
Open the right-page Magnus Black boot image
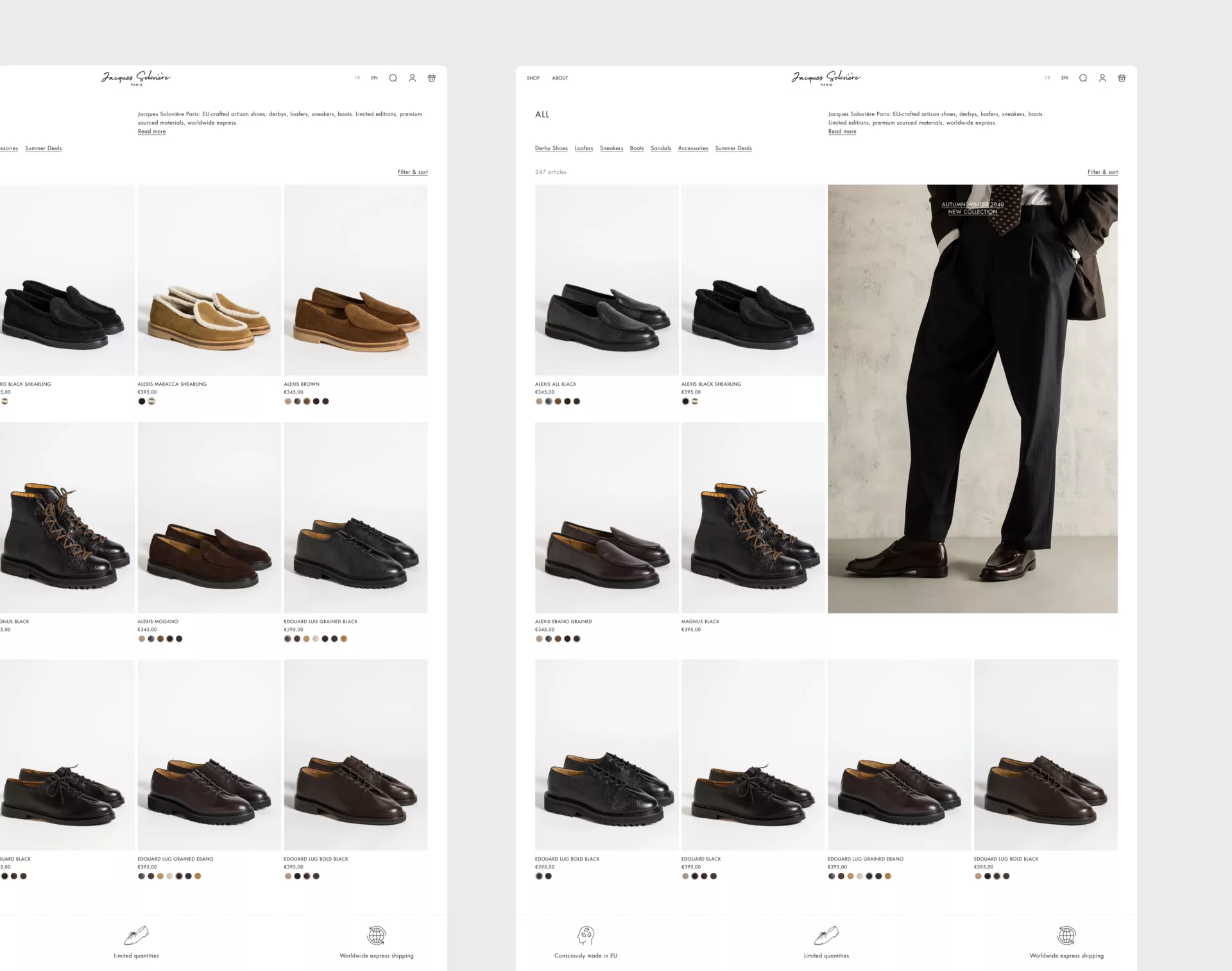pos(753,517)
